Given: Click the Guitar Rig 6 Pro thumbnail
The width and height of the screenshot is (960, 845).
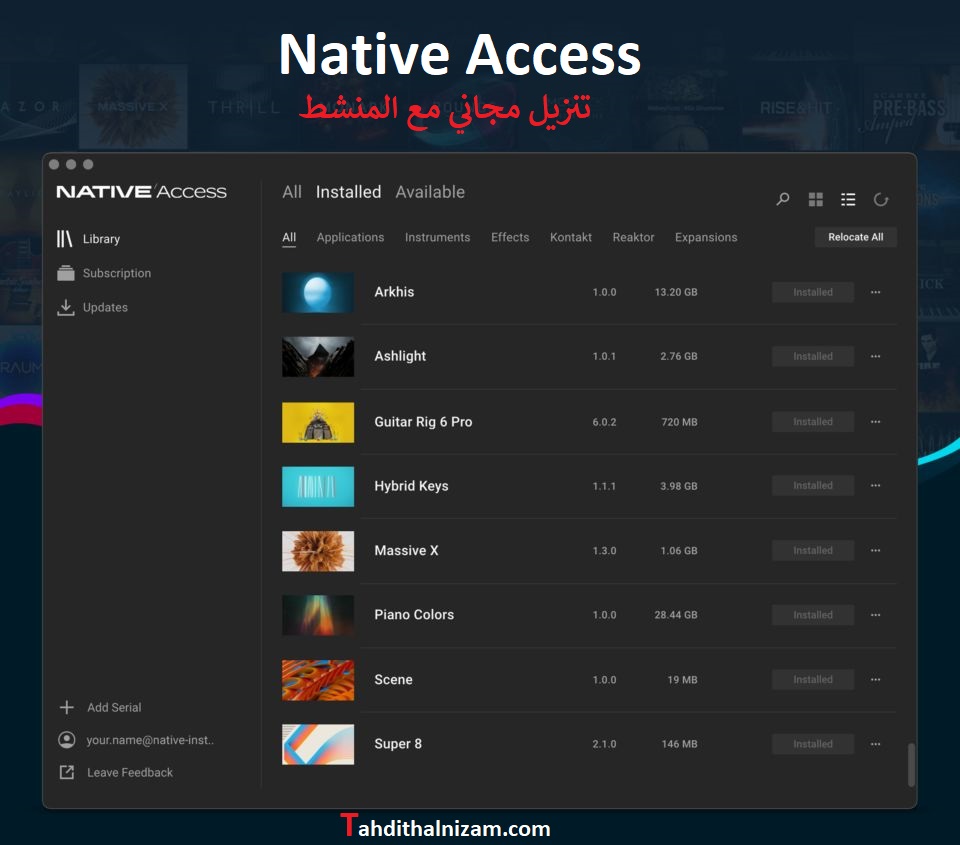Looking at the screenshot, I should pyautogui.click(x=318, y=422).
